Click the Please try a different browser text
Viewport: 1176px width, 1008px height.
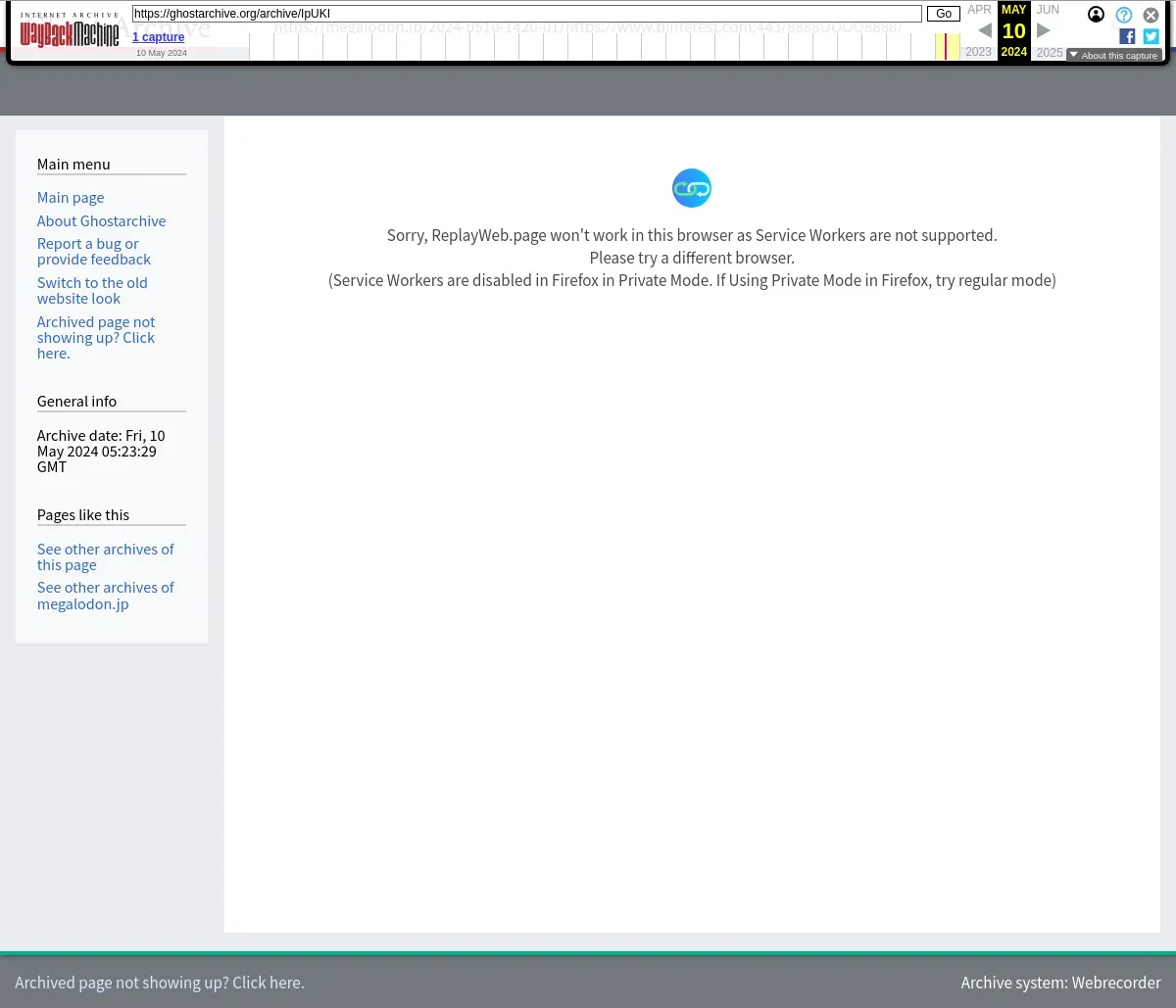tap(692, 259)
